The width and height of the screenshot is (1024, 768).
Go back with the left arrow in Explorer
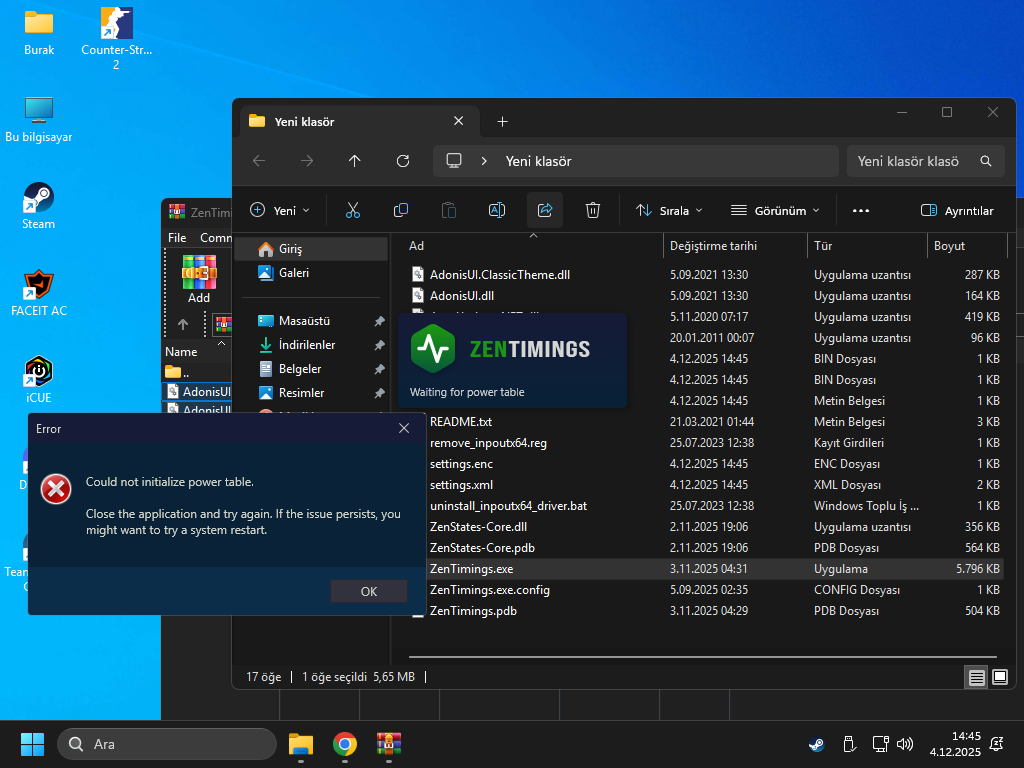point(259,161)
